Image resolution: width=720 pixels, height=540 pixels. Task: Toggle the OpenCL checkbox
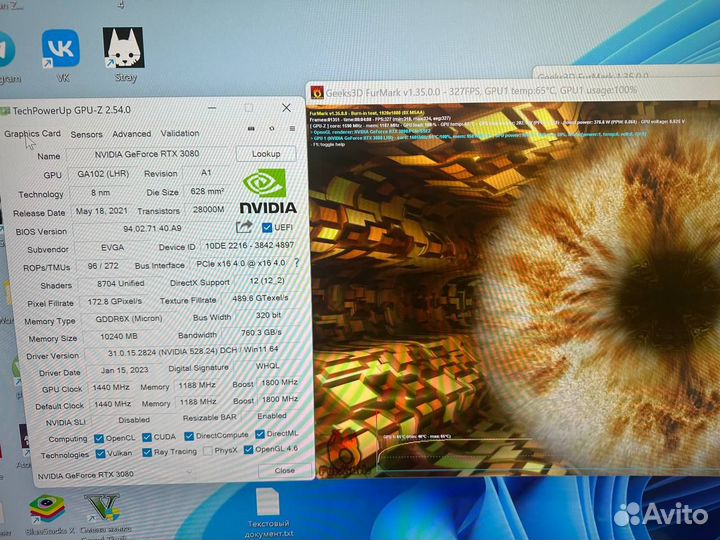tap(99, 439)
